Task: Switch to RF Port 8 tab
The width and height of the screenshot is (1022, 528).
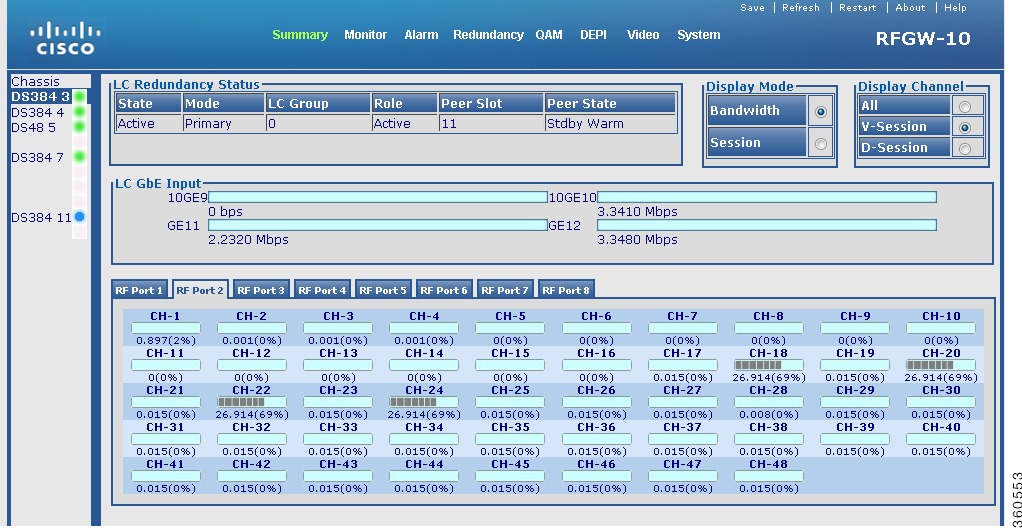Action: (x=566, y=290)
